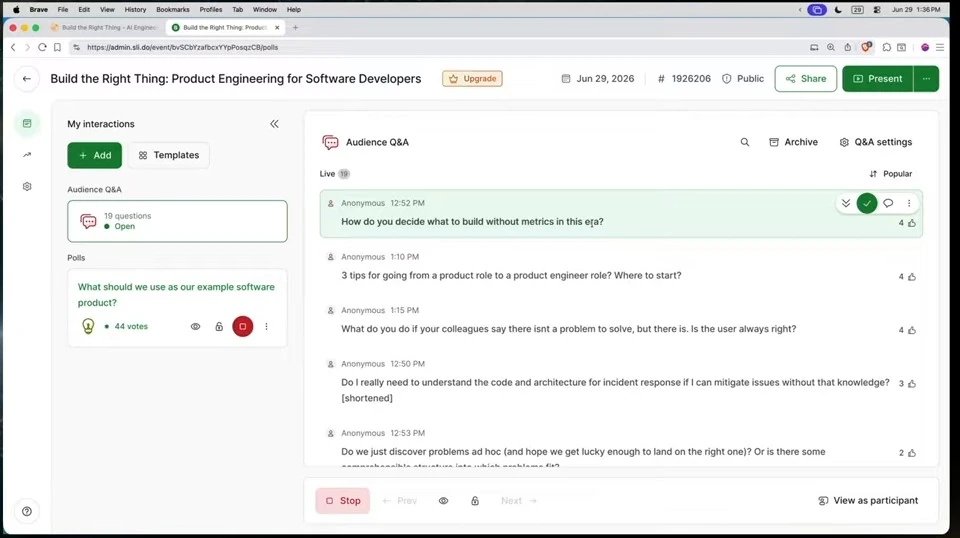Toggle poll results visibility eye icon

195,326
